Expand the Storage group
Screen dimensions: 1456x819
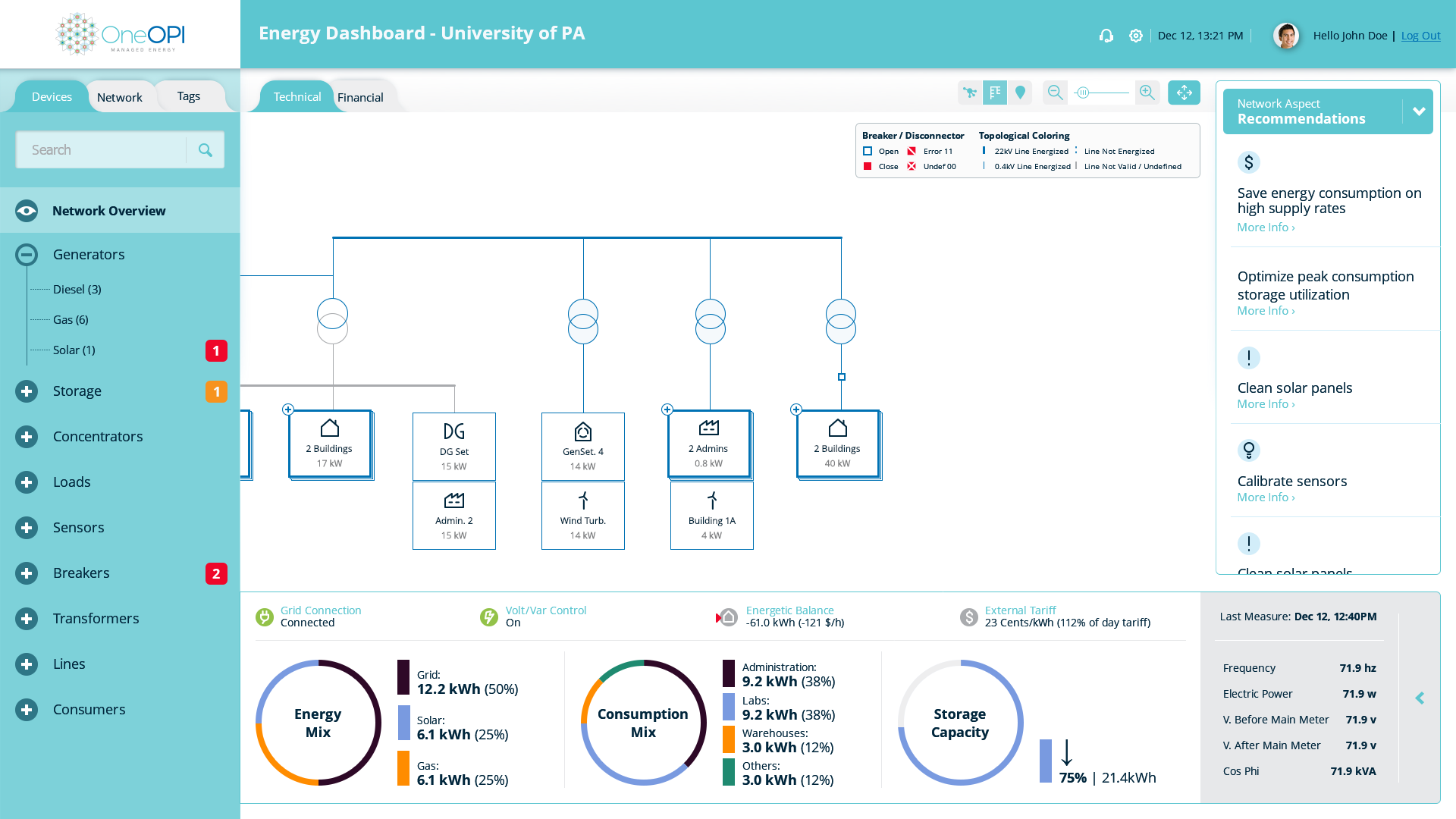point(27,391)
